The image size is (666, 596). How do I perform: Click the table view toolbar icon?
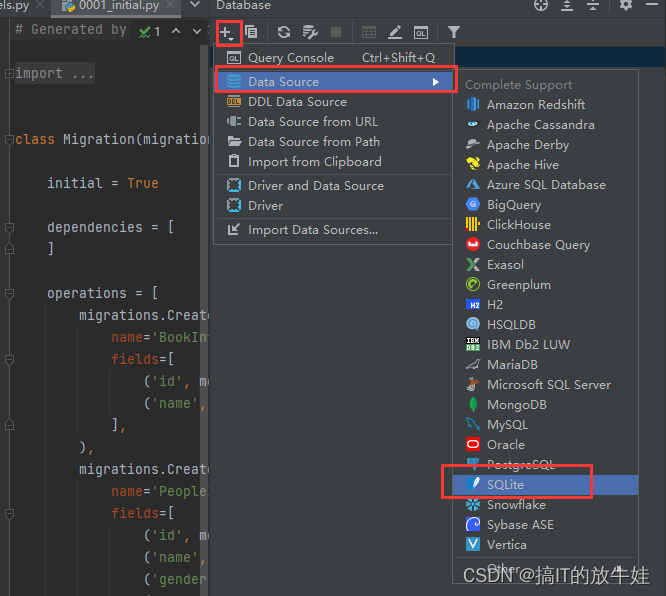coord(369,32)
